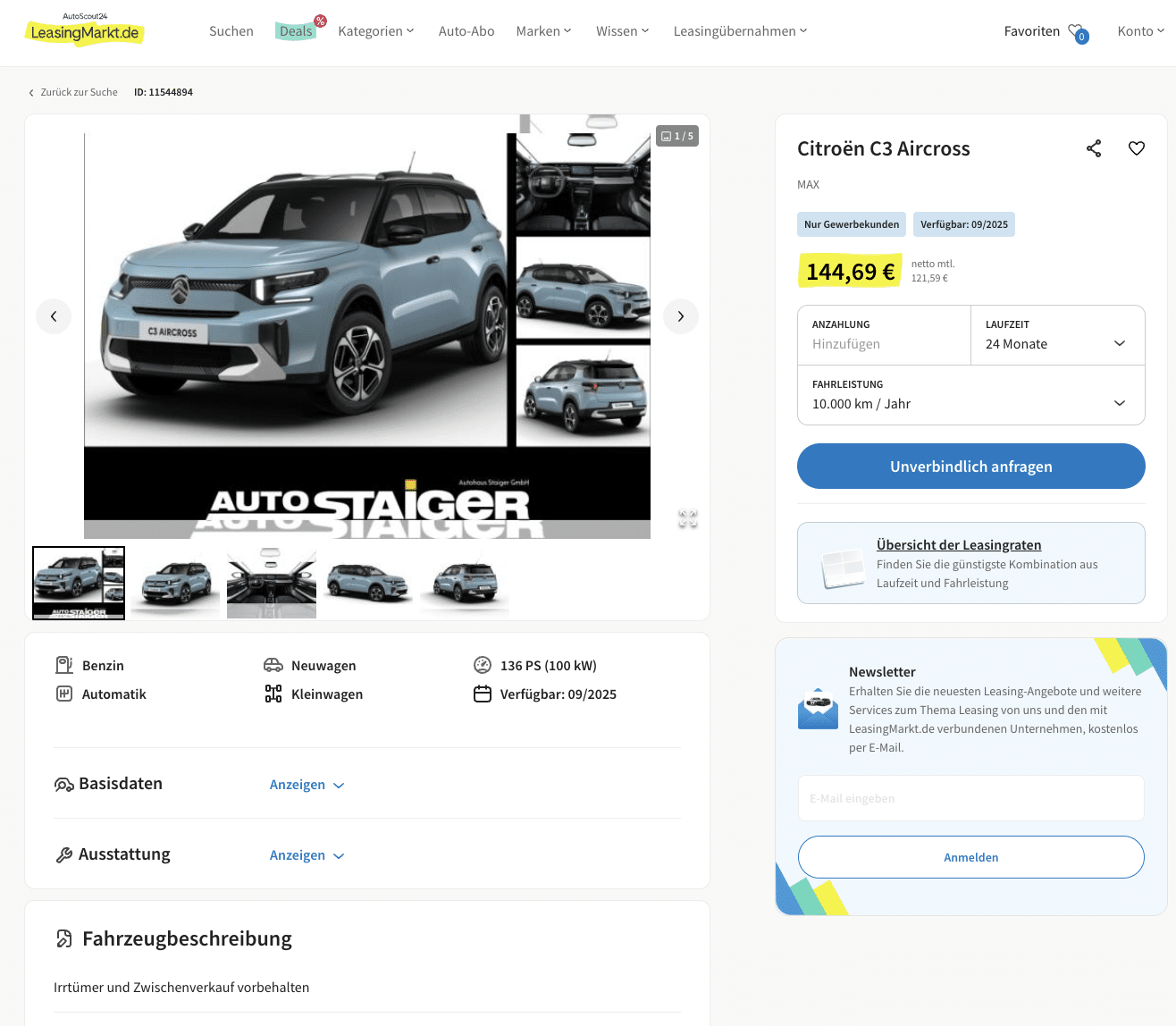
Task: Click the Citroën C3 Aircross title
Action: click(x=884, y=148)
